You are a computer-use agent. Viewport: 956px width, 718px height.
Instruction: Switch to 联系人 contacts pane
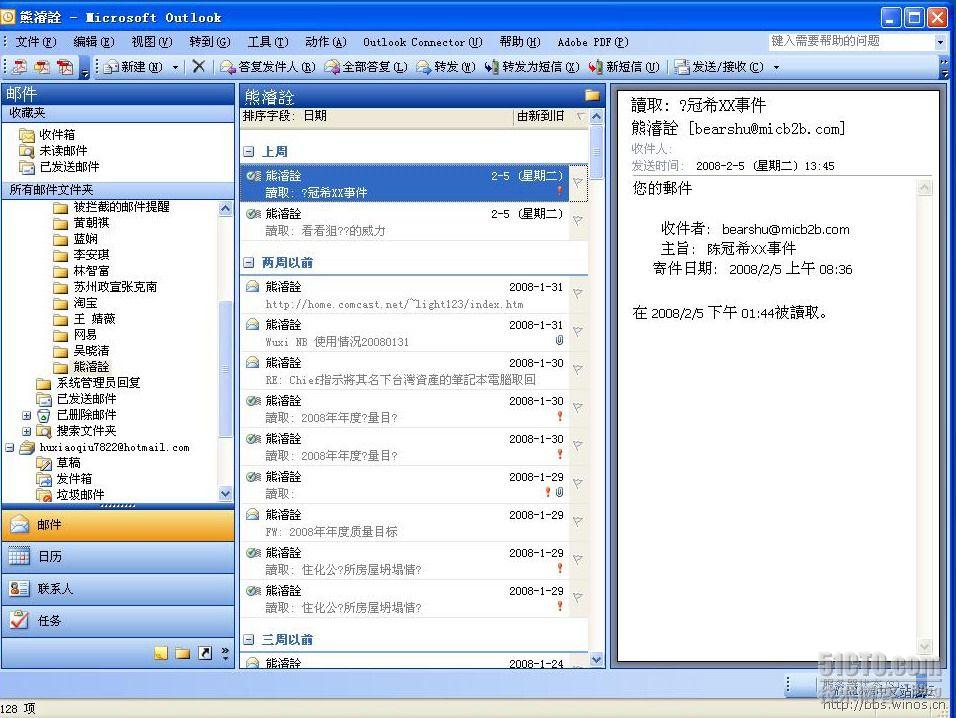tap(118, 588)
